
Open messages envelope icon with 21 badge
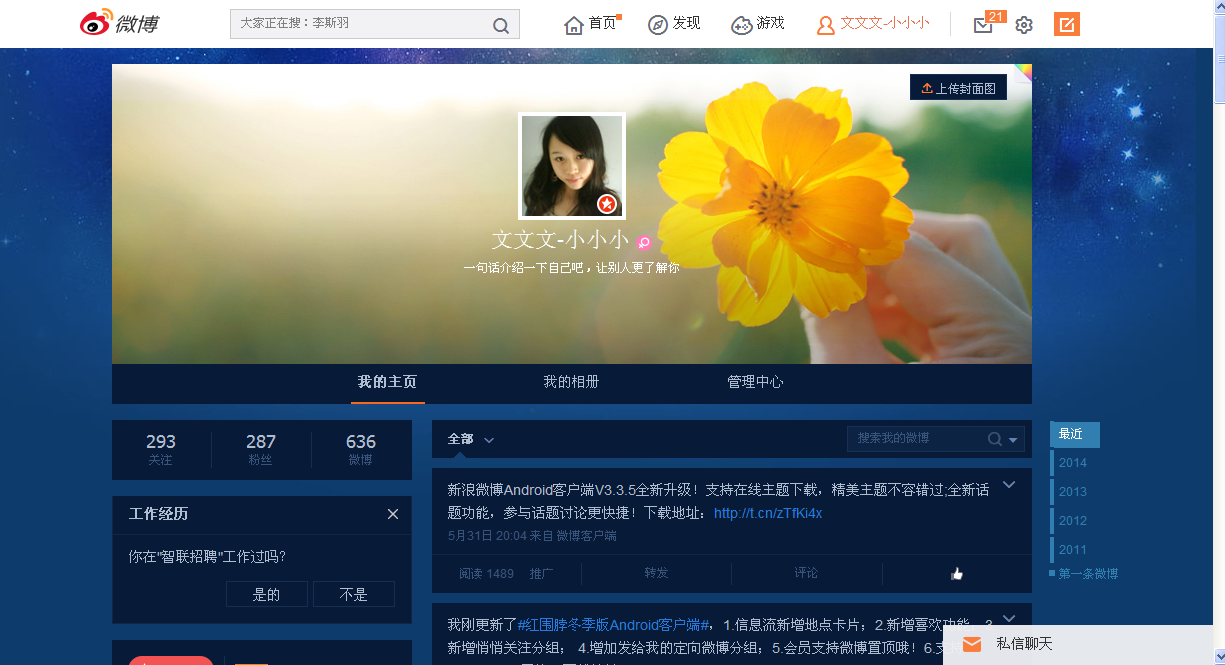(983, 25)
